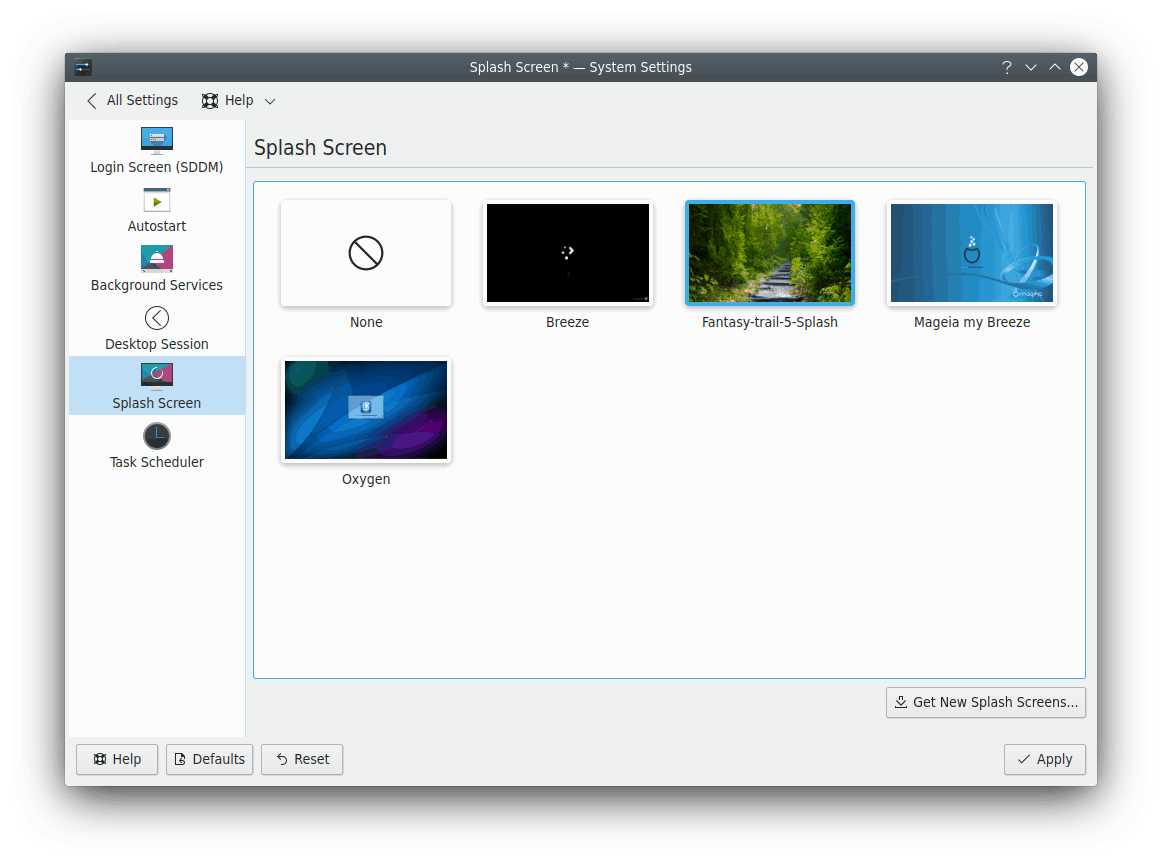Choose the None splash screen option
Image resolution: width=1162 pixels, height=863 pixels.
(365, 253)
